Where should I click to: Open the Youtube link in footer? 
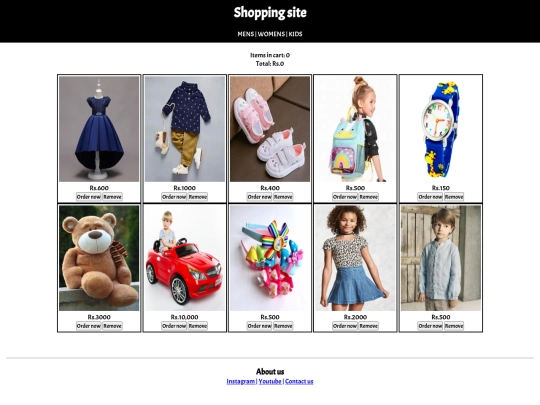coord(270,381)
